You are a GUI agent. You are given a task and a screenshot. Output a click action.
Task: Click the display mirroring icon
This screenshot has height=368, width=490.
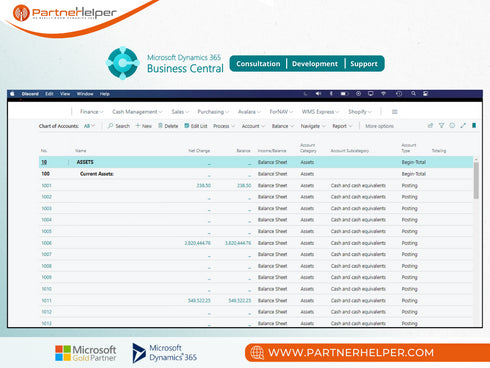click(x=371, y=94)
